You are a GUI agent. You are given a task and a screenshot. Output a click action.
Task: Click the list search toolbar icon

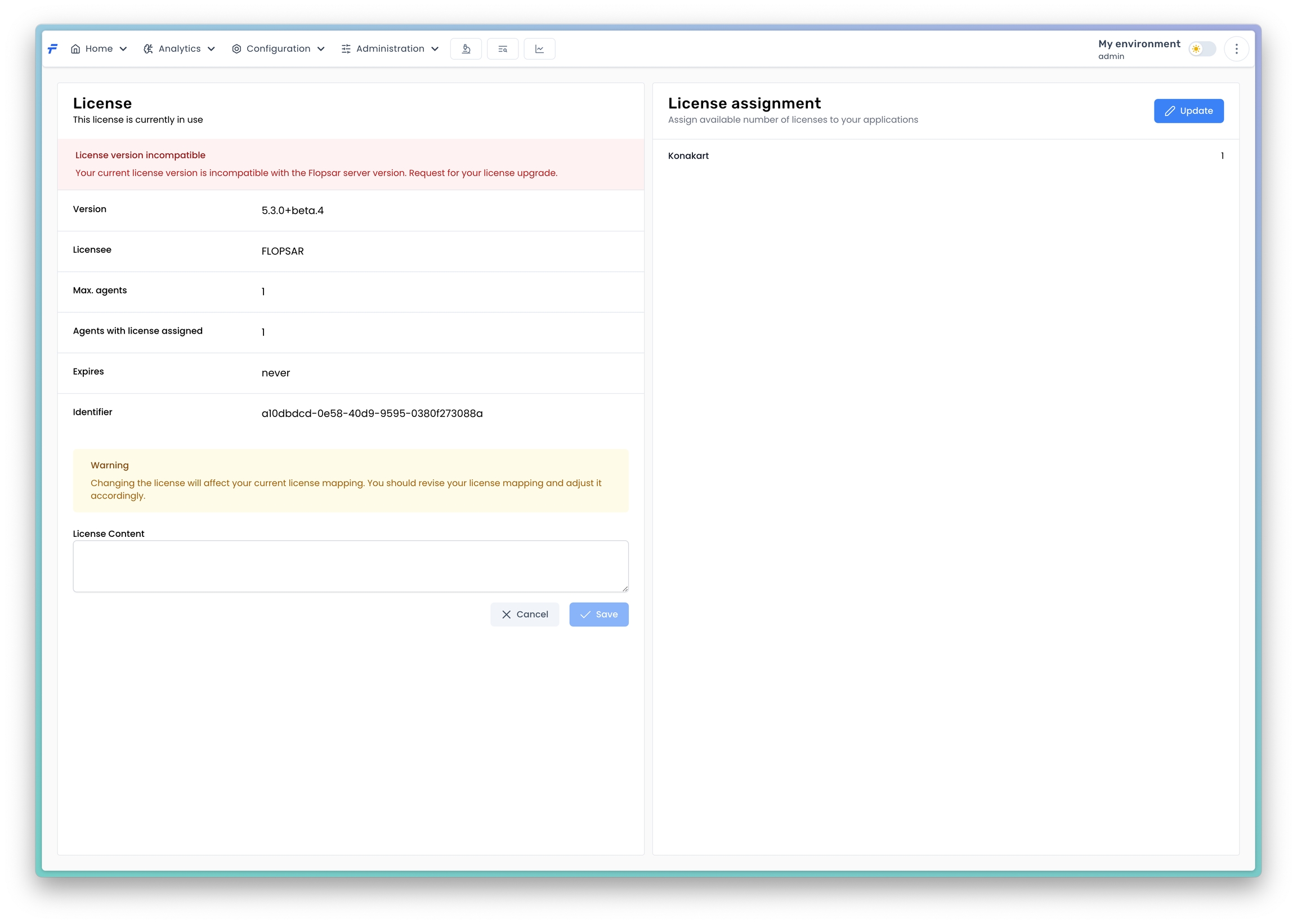(x=503, y=49)
